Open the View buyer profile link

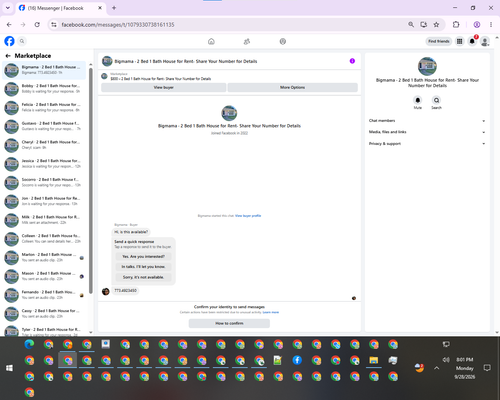coord(248,216)
